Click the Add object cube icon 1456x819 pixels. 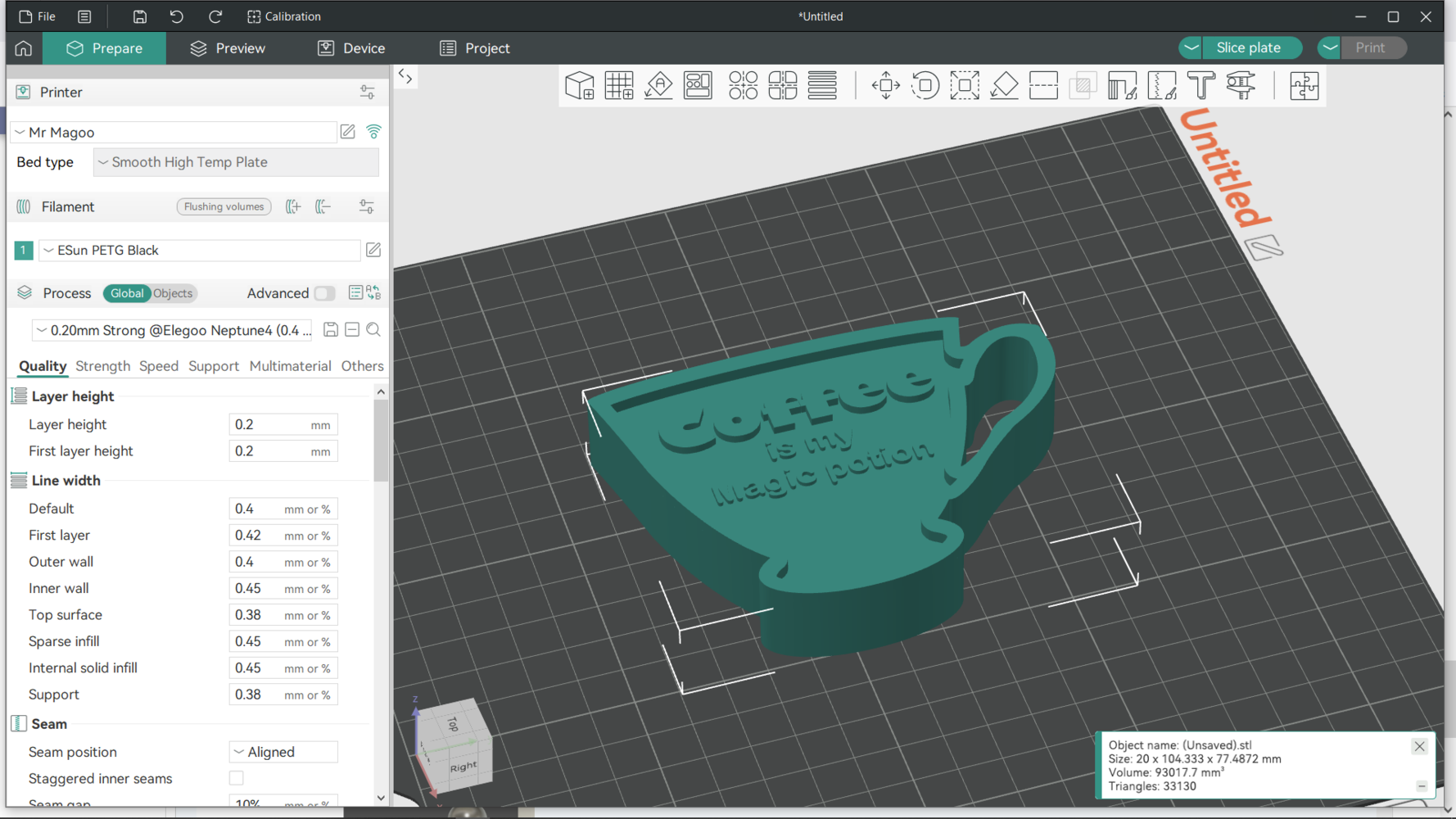tap(580, 85)
